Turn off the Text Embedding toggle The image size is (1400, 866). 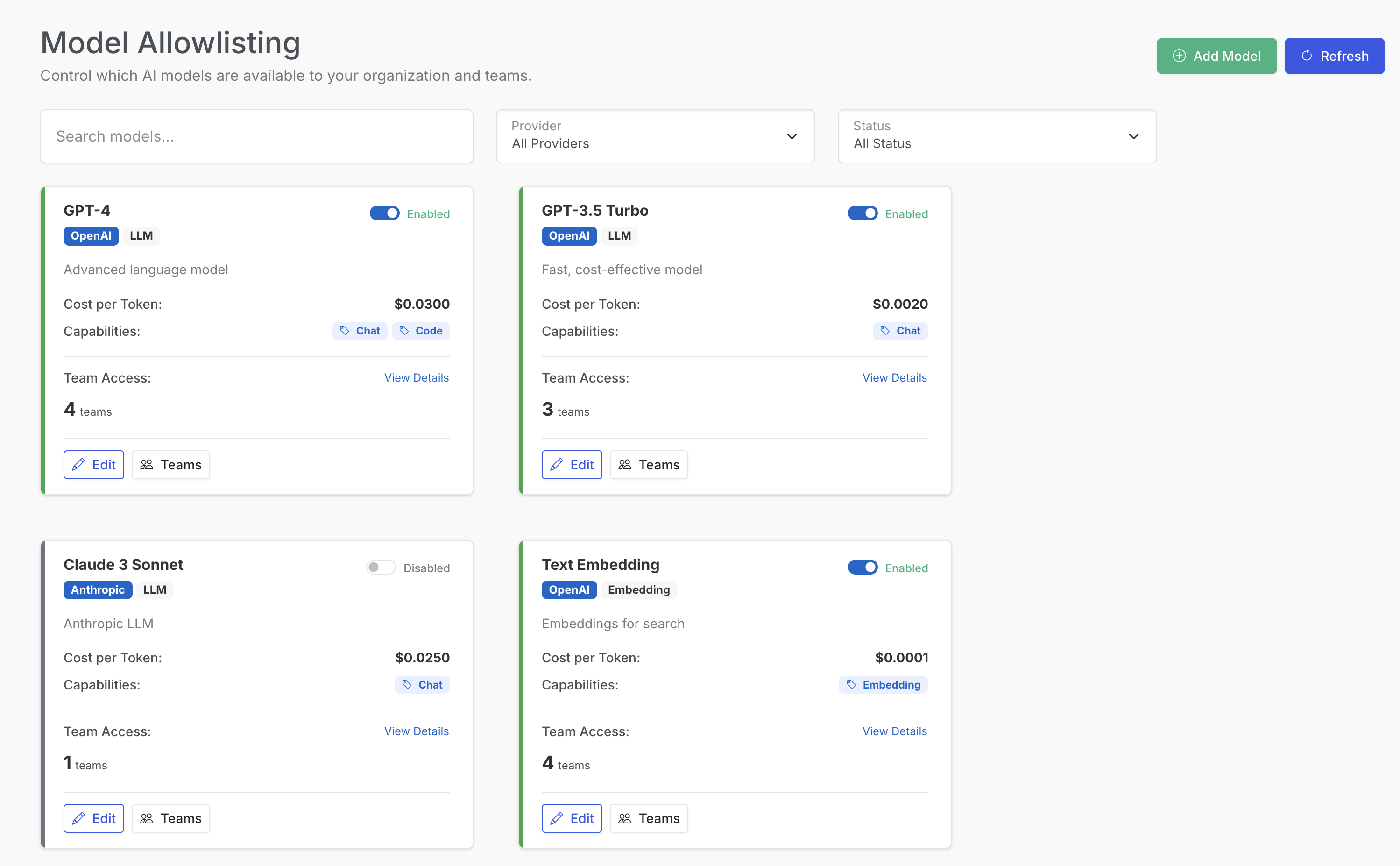[x=863, y=568]
